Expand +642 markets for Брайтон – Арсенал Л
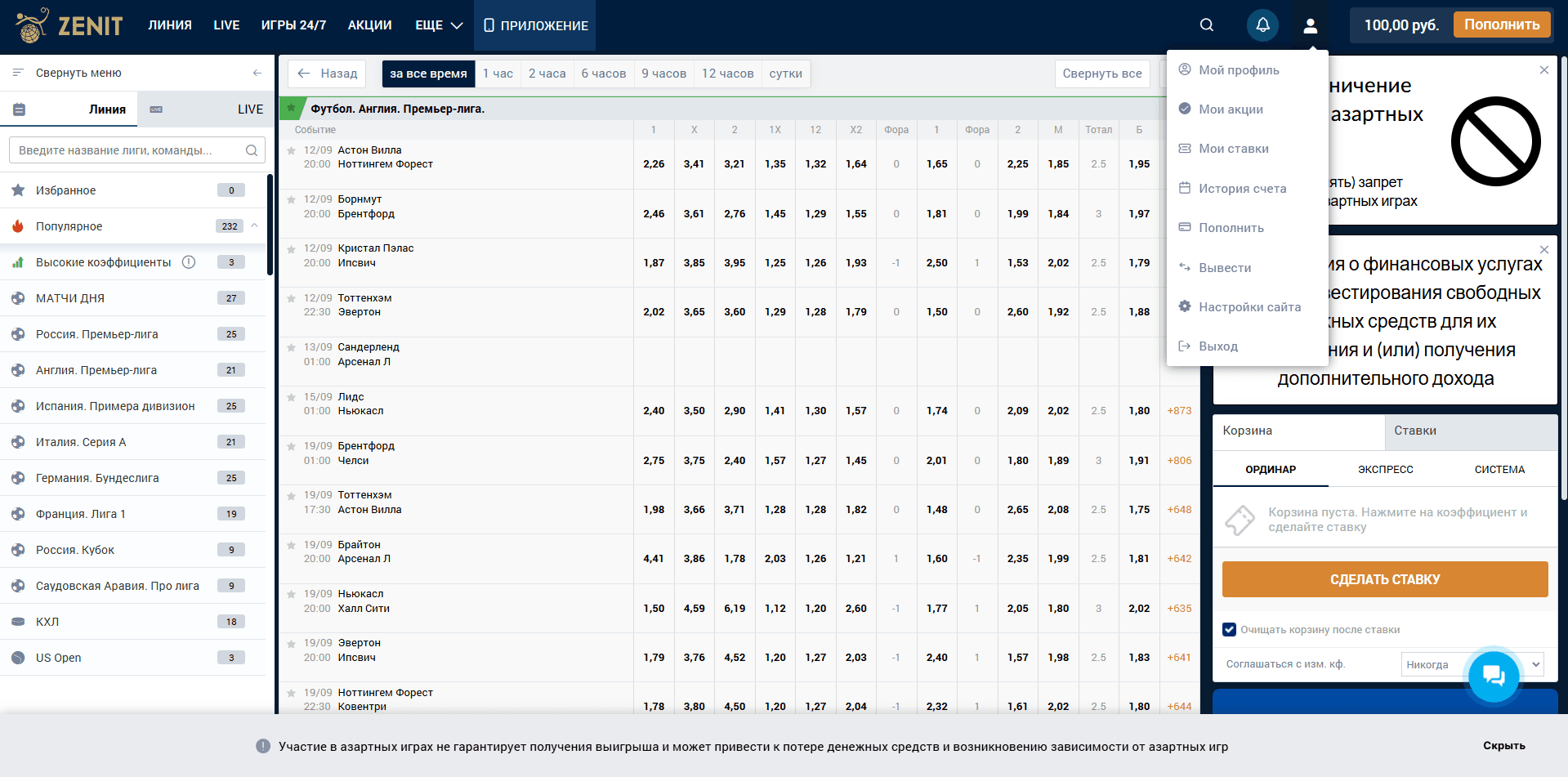 1179,559
